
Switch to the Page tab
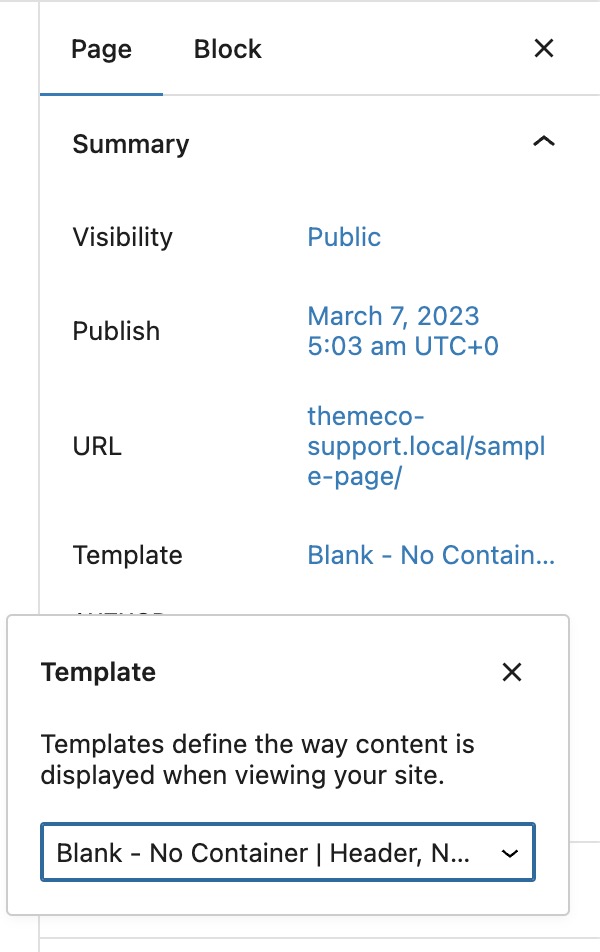tap(101, 49)
